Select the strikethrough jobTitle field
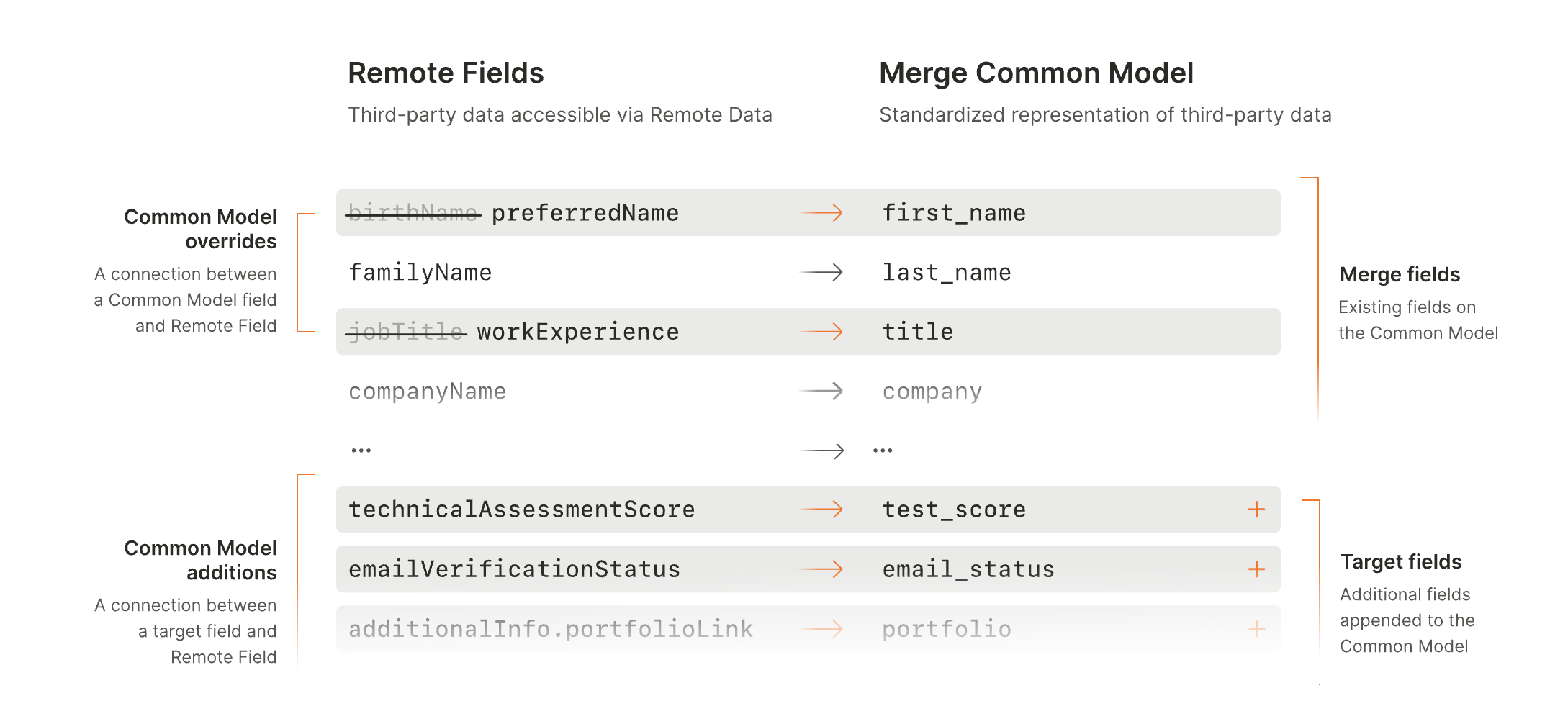This screenshot has width=1568, height=724. (406, 332)
